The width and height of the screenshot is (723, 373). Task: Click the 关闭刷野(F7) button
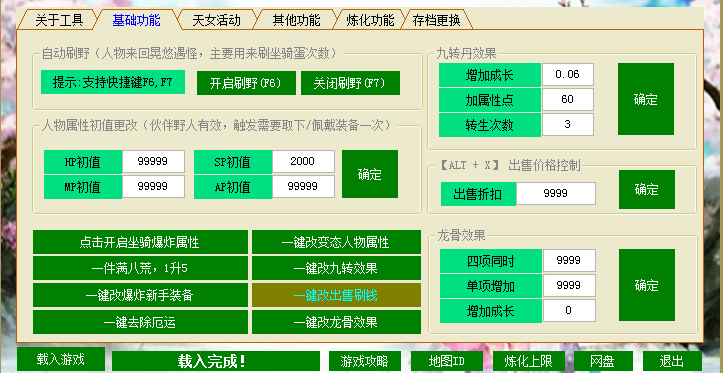tap(350, 83)
